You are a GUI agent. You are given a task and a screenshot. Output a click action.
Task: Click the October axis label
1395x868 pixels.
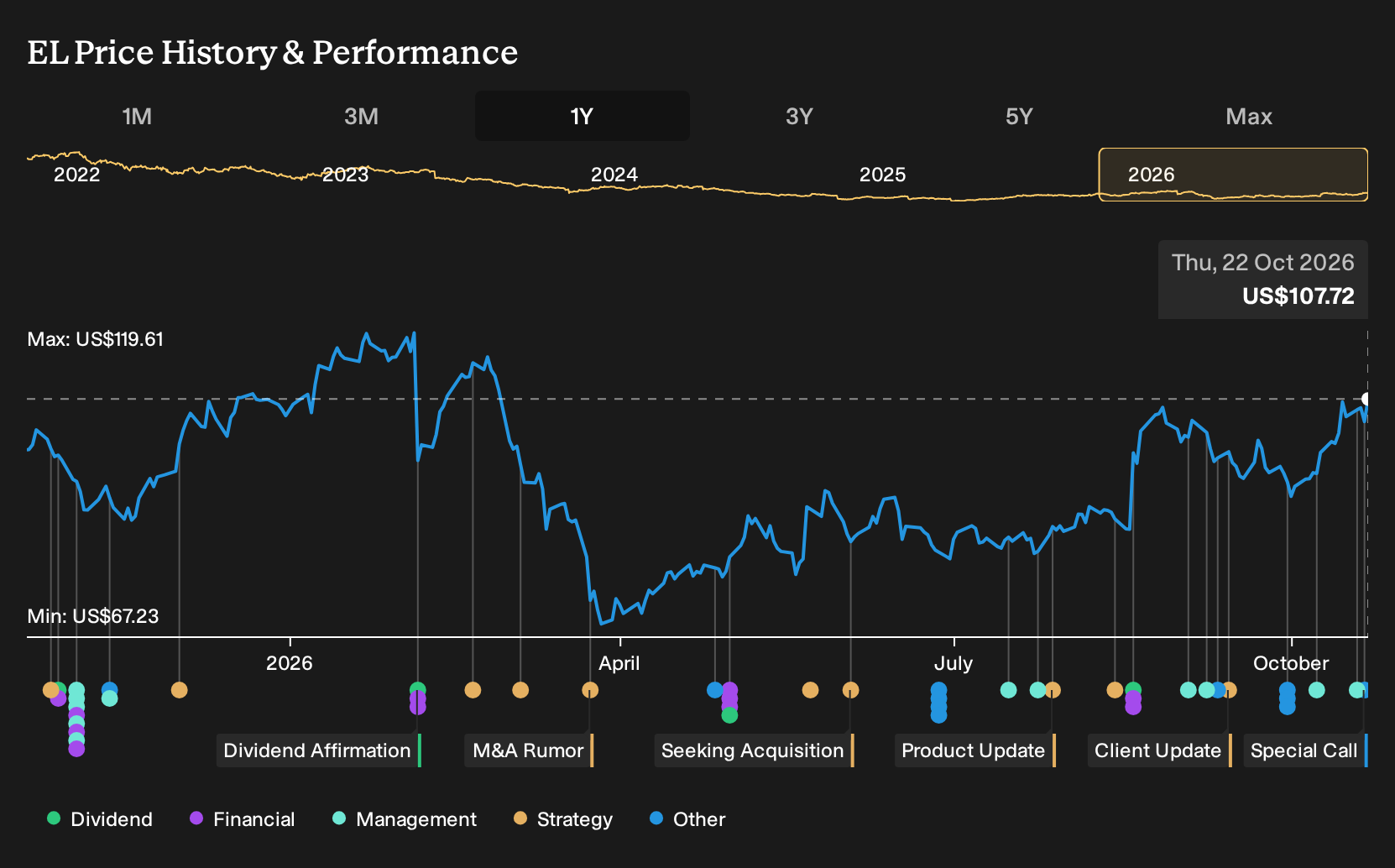[x=1291, y=663]
